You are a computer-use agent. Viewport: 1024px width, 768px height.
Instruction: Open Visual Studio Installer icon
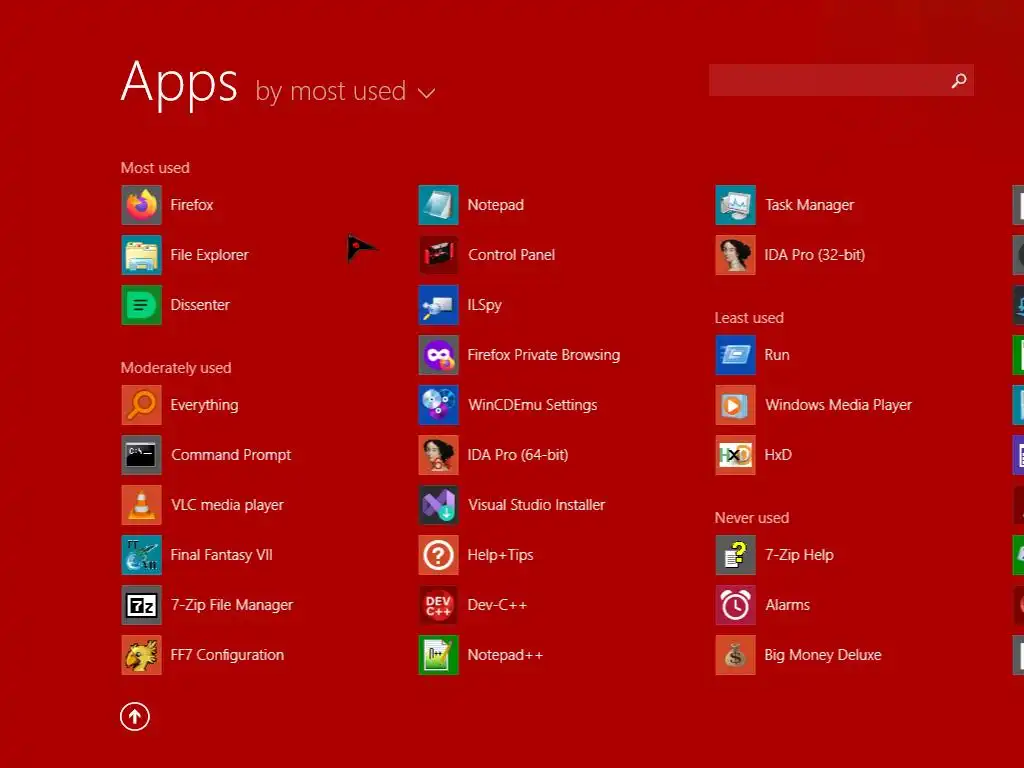click(438, 505)
